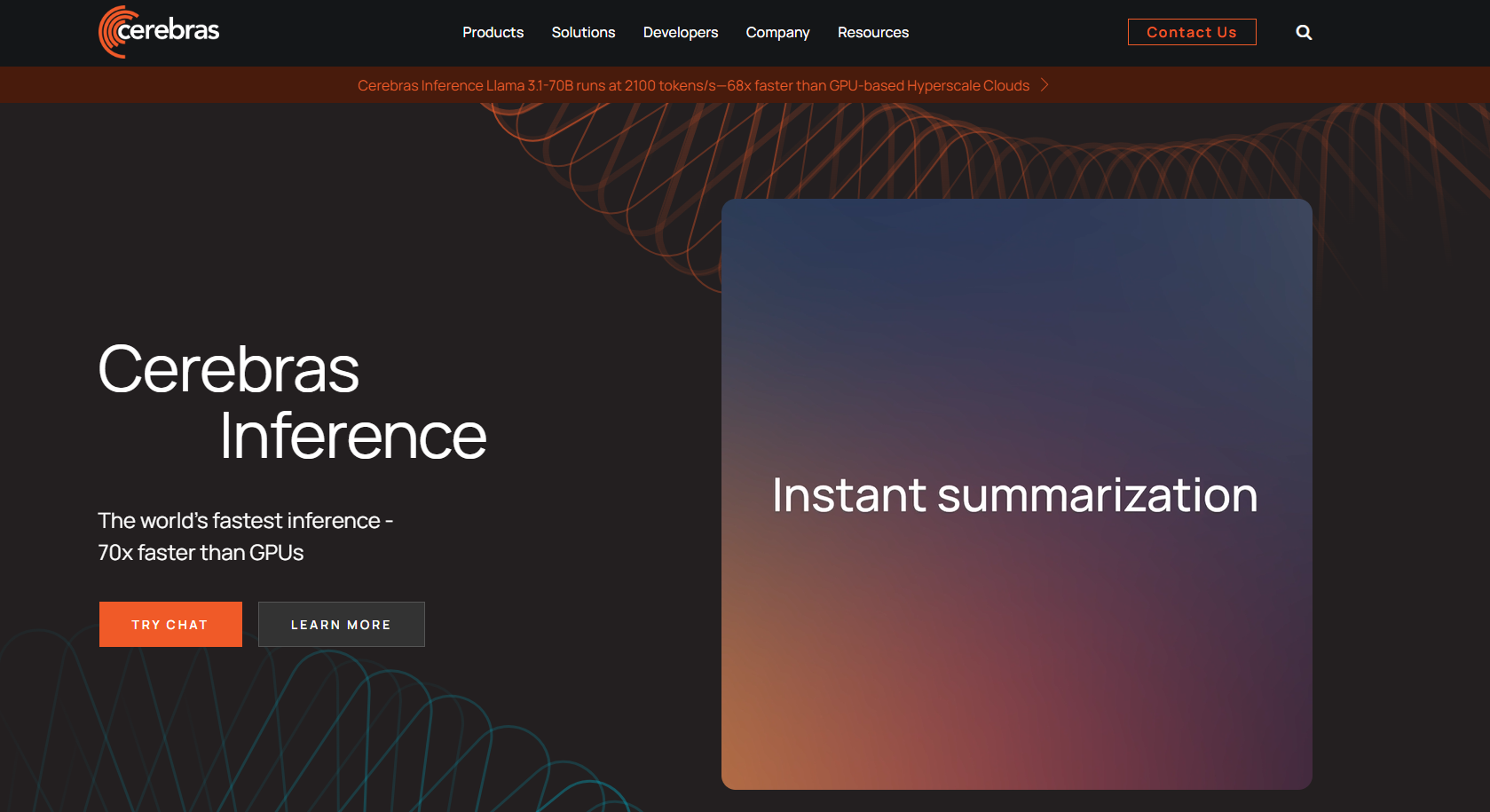This screenshot has height=812, width=1490.
Task: Click the Contact Us button
Action: (1192, 32)
